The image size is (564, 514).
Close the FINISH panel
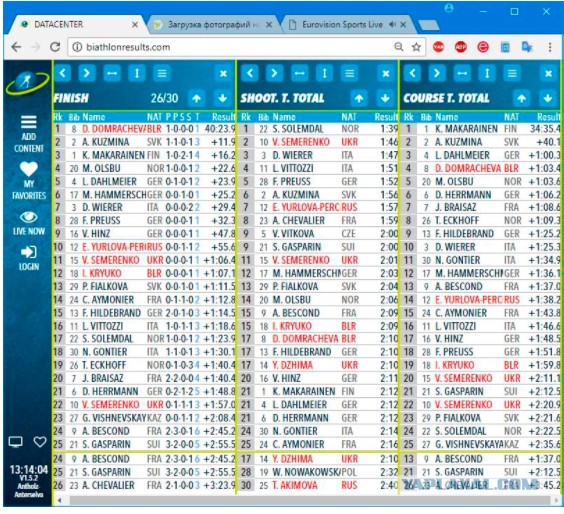click(x=223, y=74)
